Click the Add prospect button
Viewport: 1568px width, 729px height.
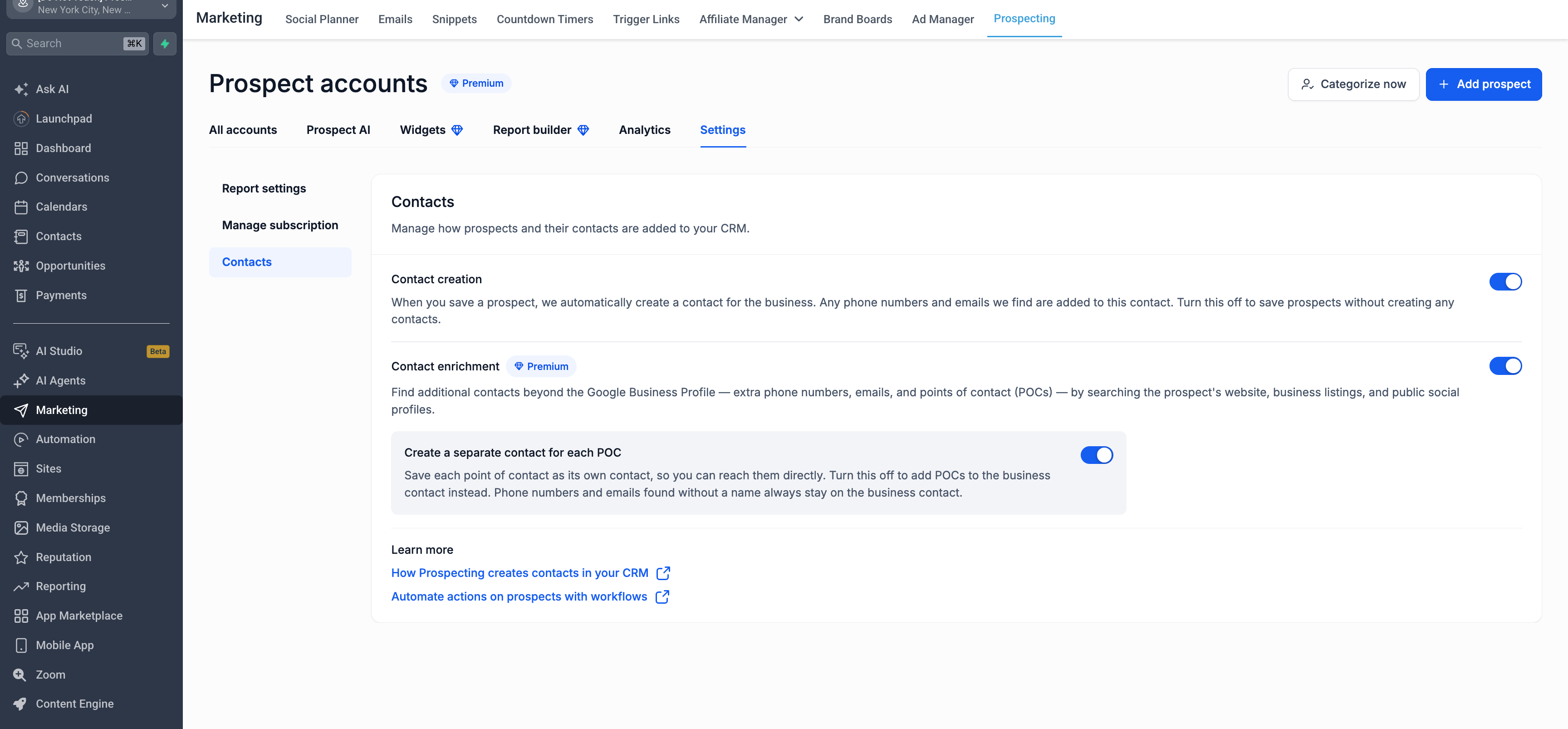1484,84
